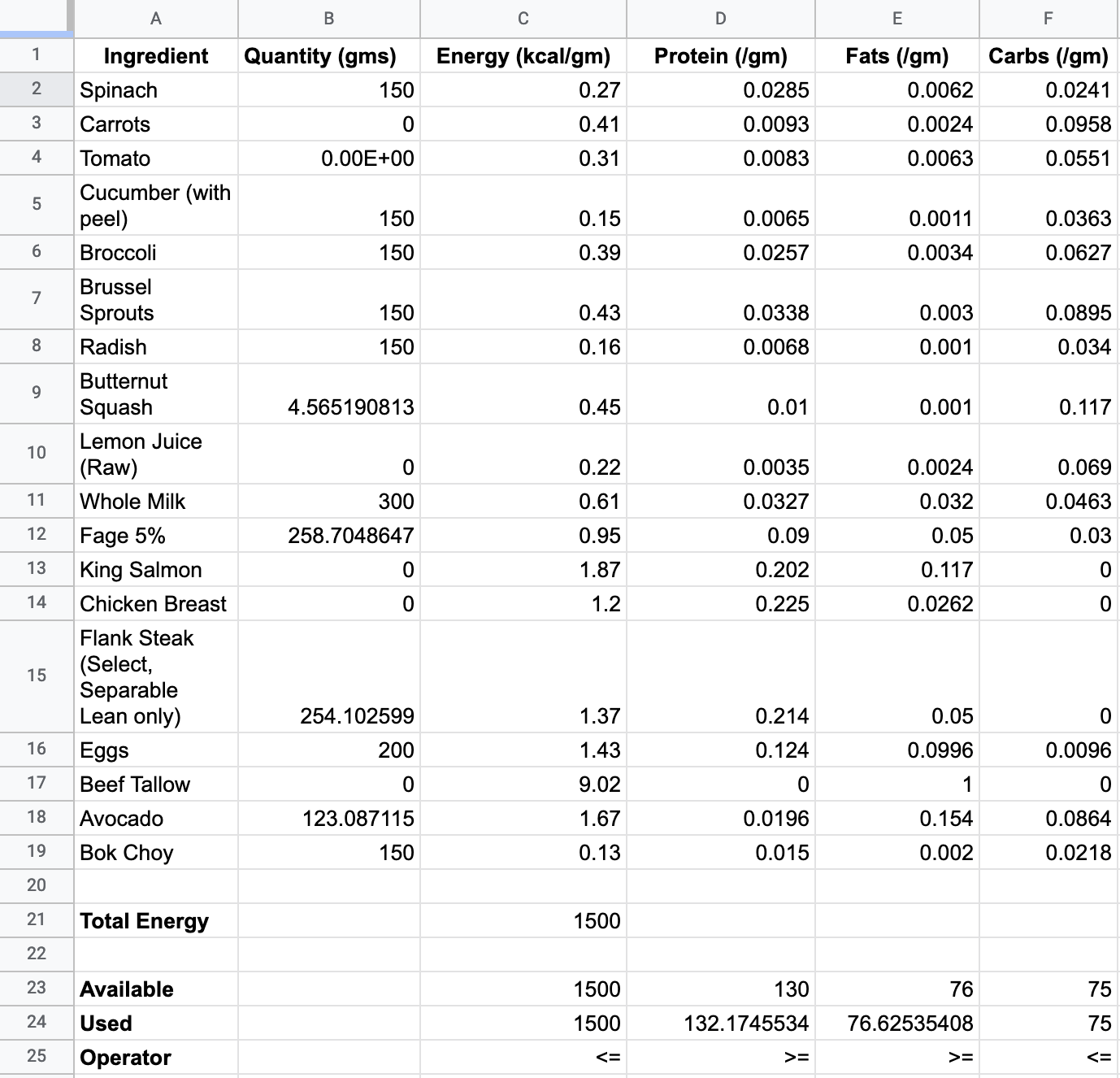Select Available fats 76 cell
This screenshot has height=1078, width=1120.
pyautogui.click(x=897, y=989)
